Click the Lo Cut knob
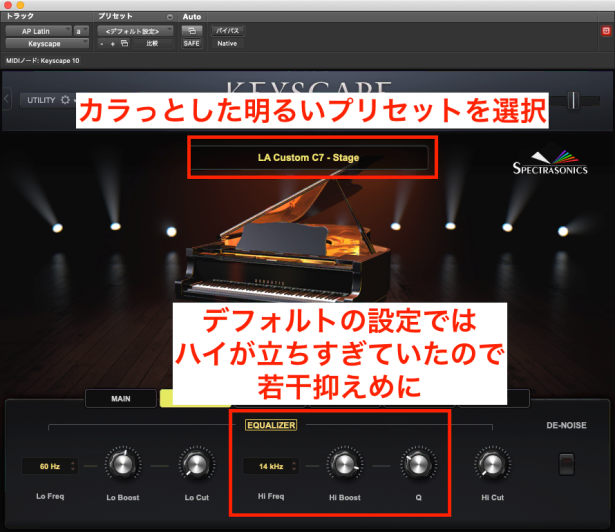Viewport: 615px width, 532px height. pos(194,464)
